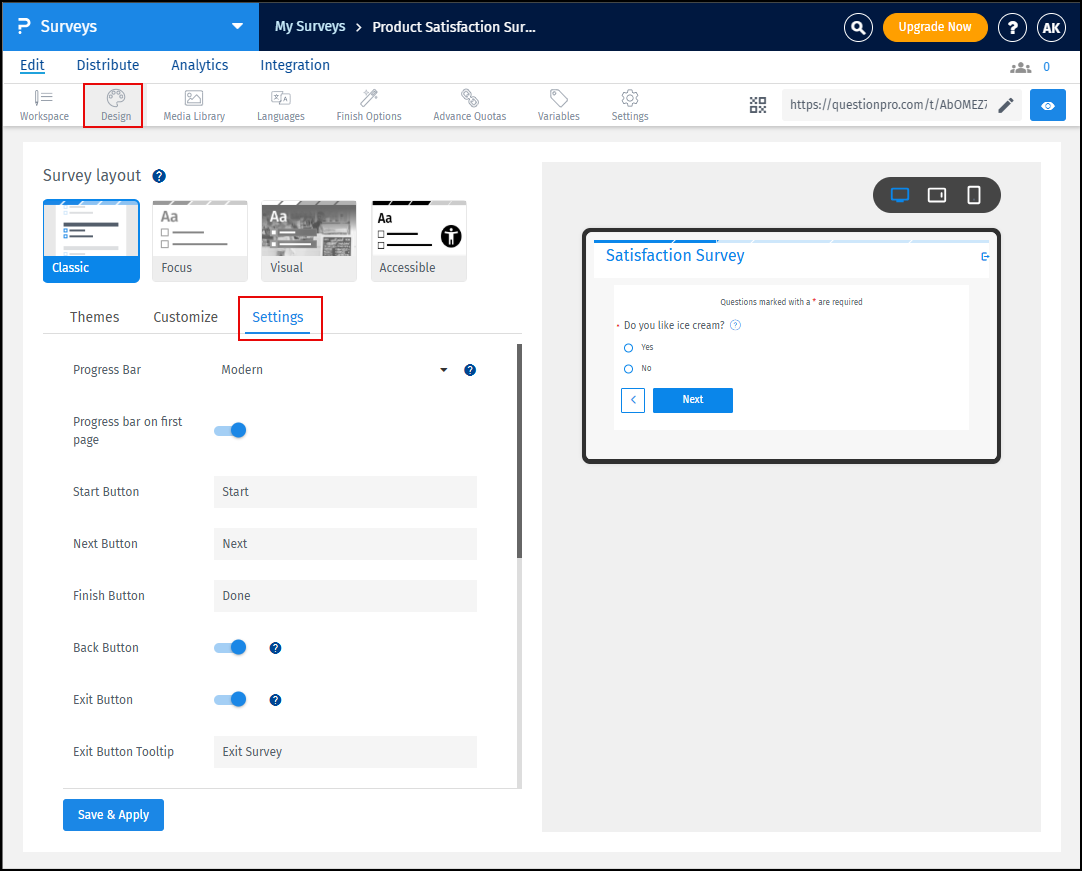Preview survey in mobile view
This screenshot has height=871, width=1082.
tap(974, 195)
